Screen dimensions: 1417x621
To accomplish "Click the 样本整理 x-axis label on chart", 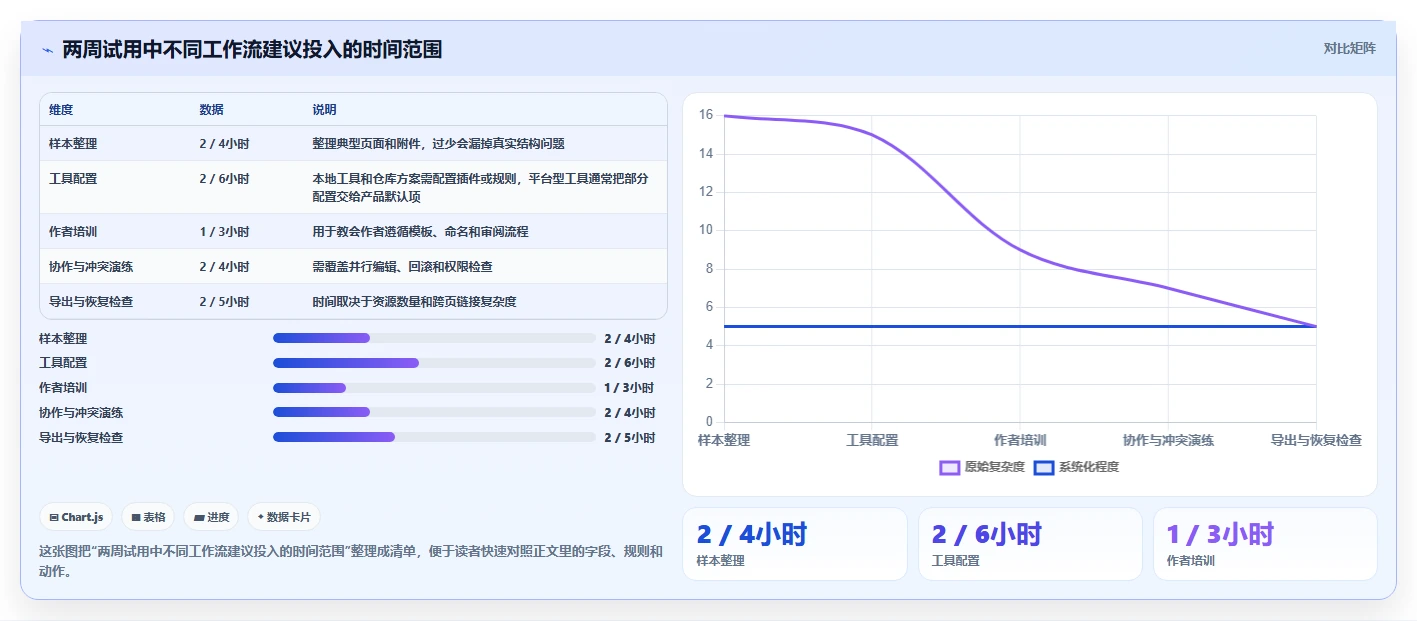I will [x=724, y=440].
